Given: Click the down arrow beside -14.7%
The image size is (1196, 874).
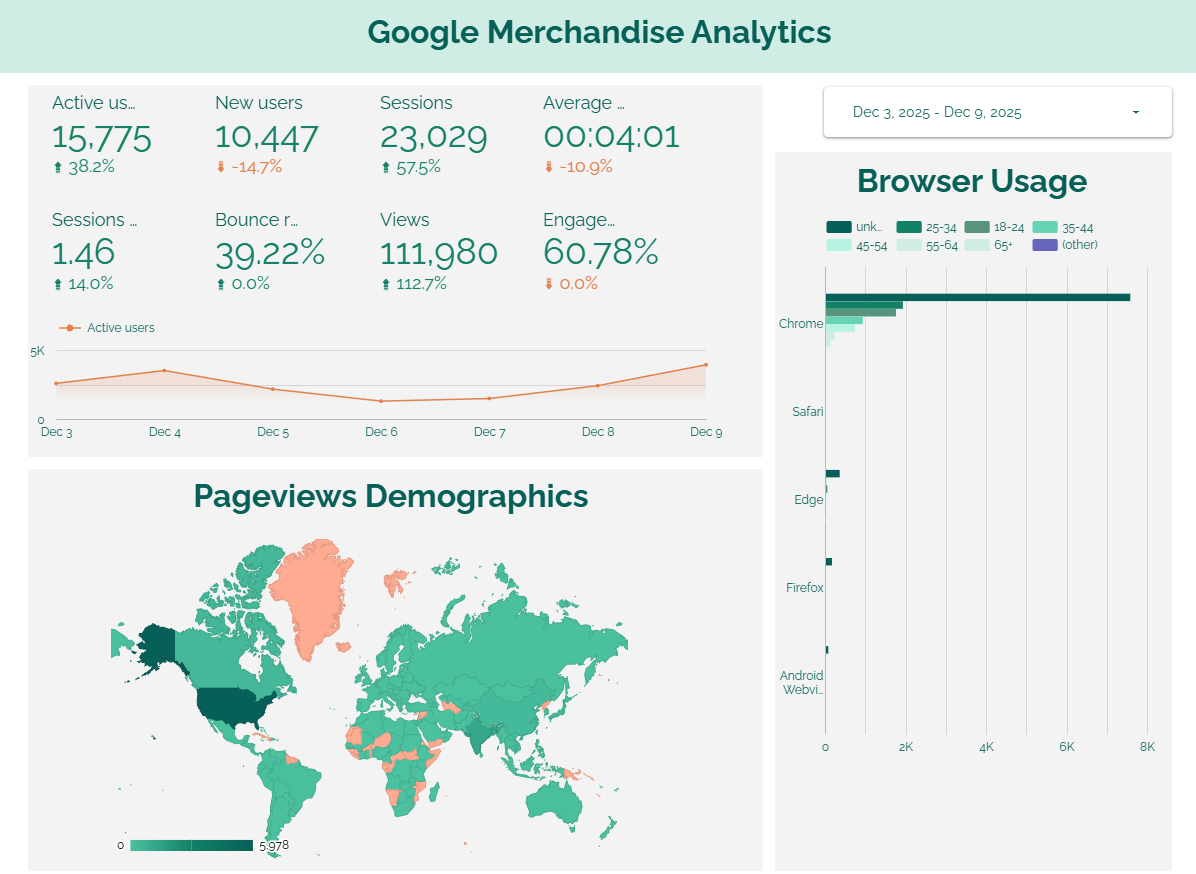Looking at the screenshot, I should [x=220, y=167].
